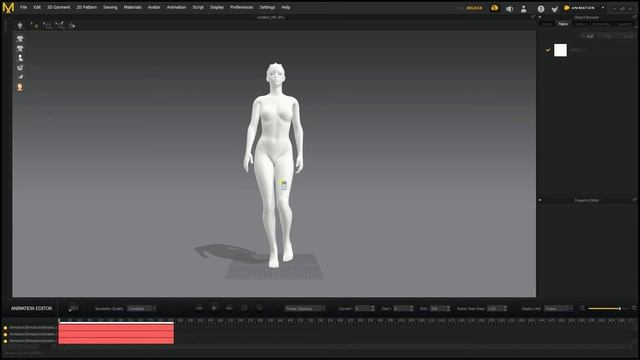Click the Add button in Object Browser
Image resolution: width=640 pixels, height=360 pixels.
point(588,36)
